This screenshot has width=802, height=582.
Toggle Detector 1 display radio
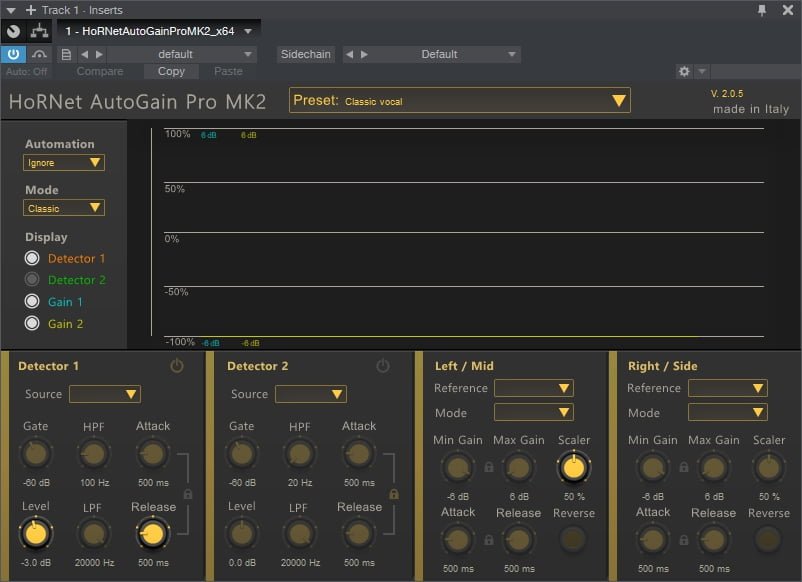(32, 258)
